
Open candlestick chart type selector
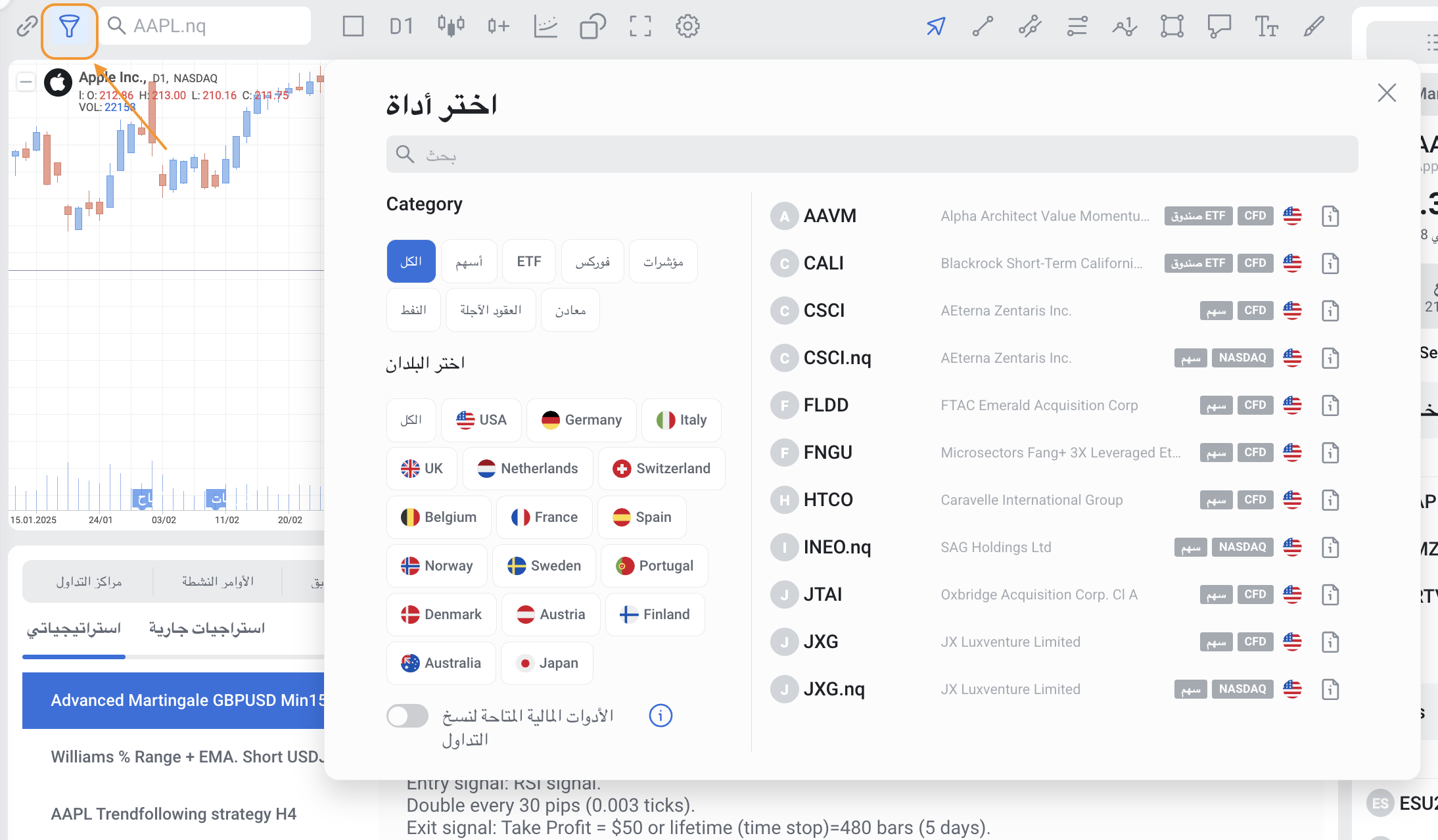451,27
